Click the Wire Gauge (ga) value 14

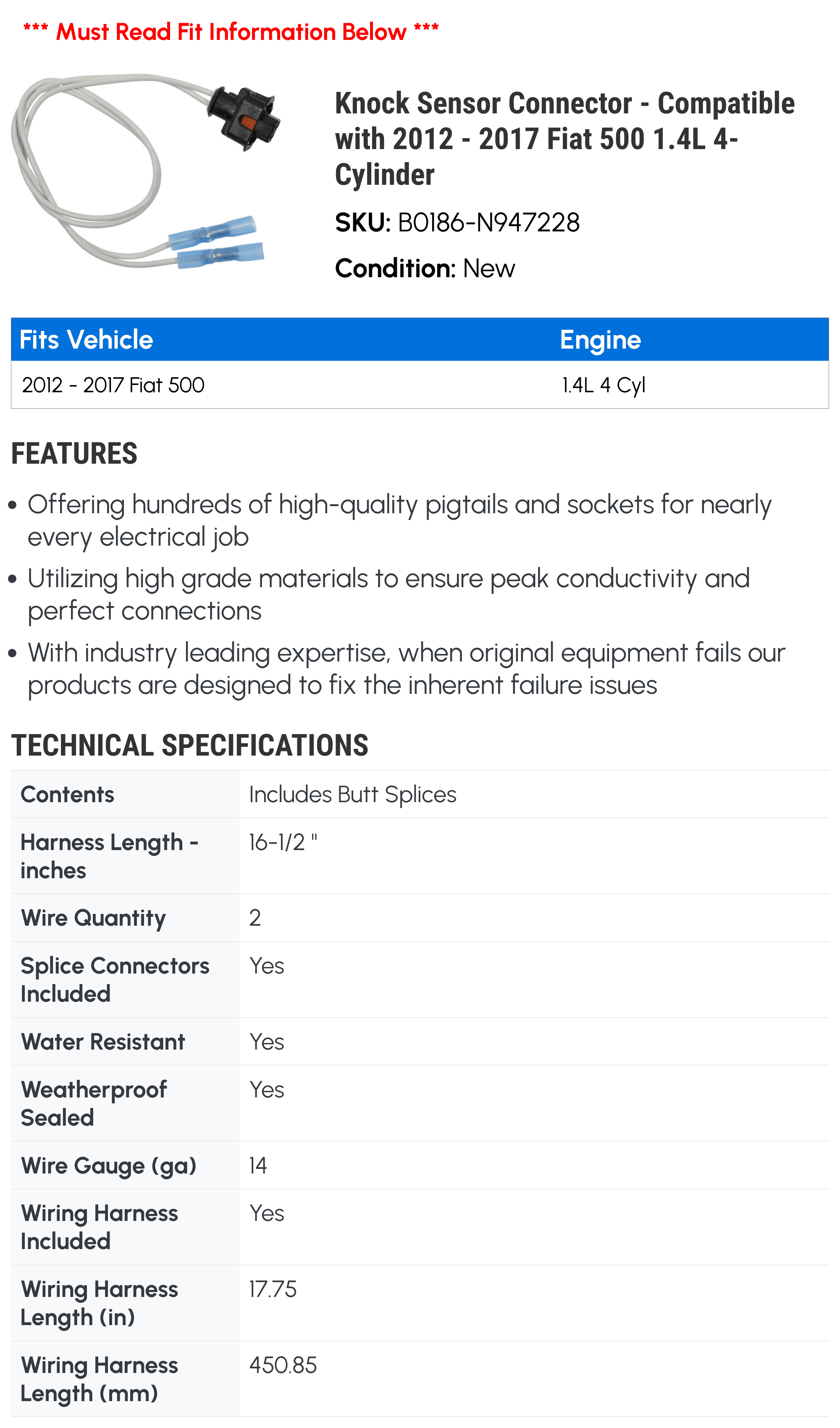258,1165
